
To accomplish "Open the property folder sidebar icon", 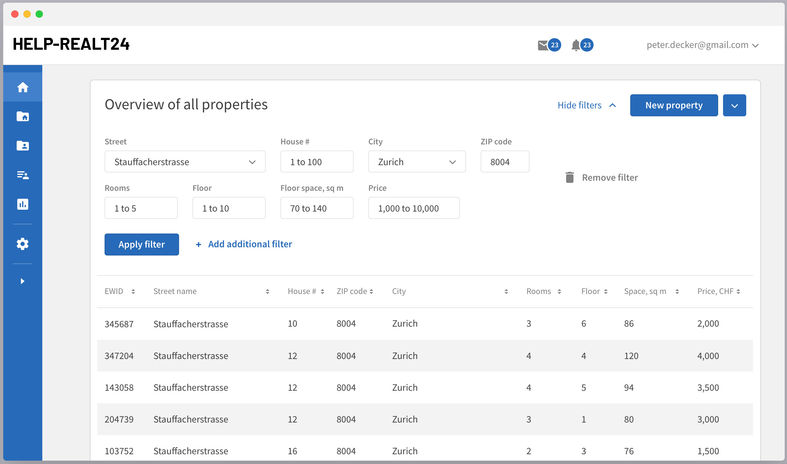I will pyautogui.click(x=22, y=117).
